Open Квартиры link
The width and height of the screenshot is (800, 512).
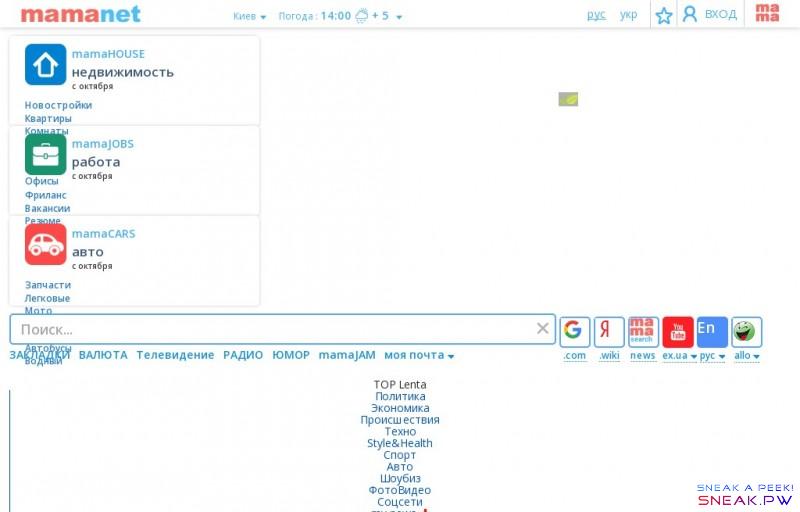(48, 118)
